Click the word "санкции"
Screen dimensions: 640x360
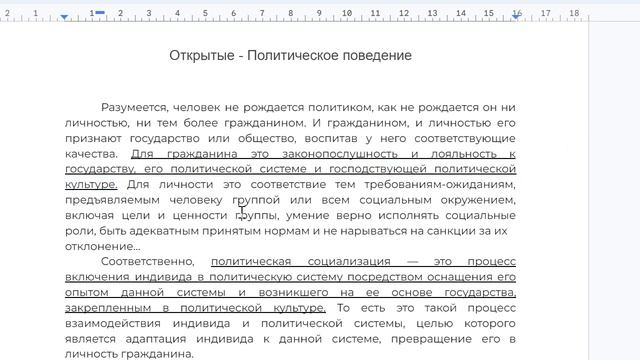pyautogui.click(x=451, y=231)
